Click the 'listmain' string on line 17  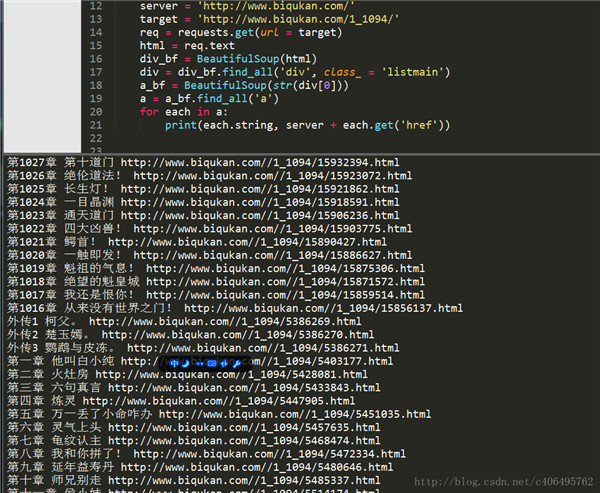click(x=412, y=72)
